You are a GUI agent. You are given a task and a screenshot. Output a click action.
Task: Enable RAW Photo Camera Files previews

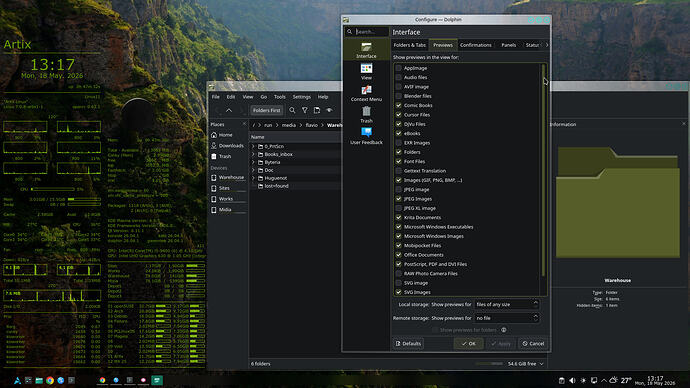coord(399,274)
